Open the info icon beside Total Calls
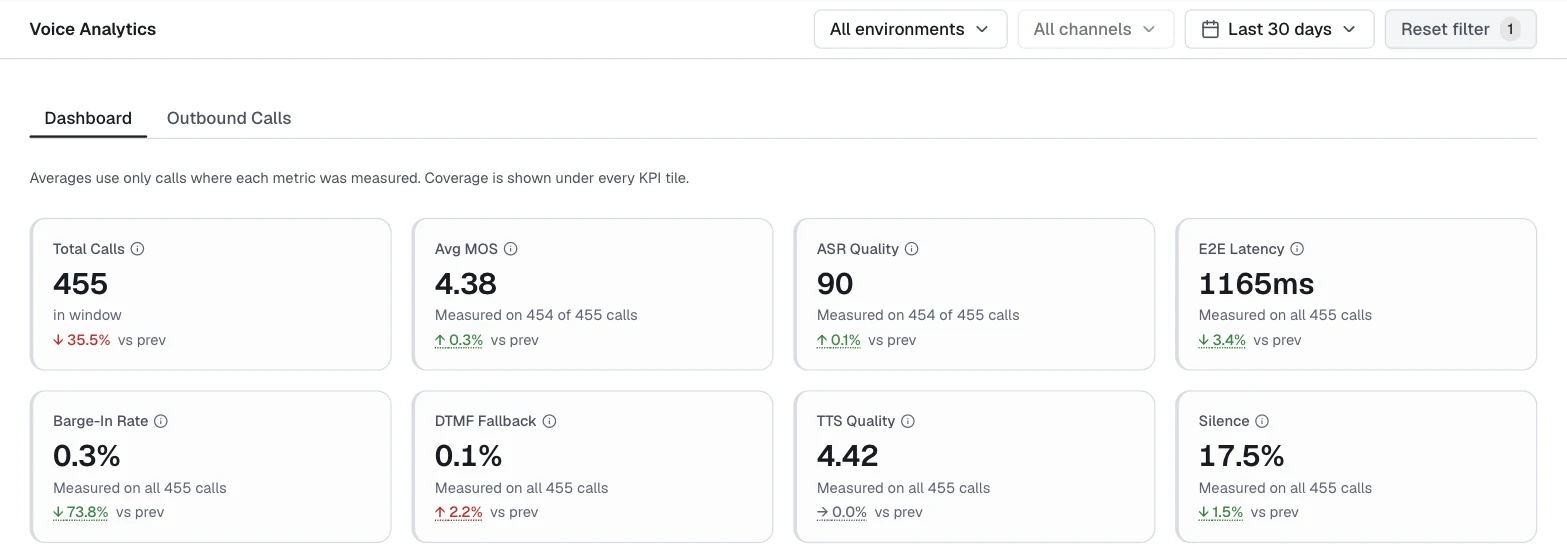1567x558 pixels. pos(138,249)
